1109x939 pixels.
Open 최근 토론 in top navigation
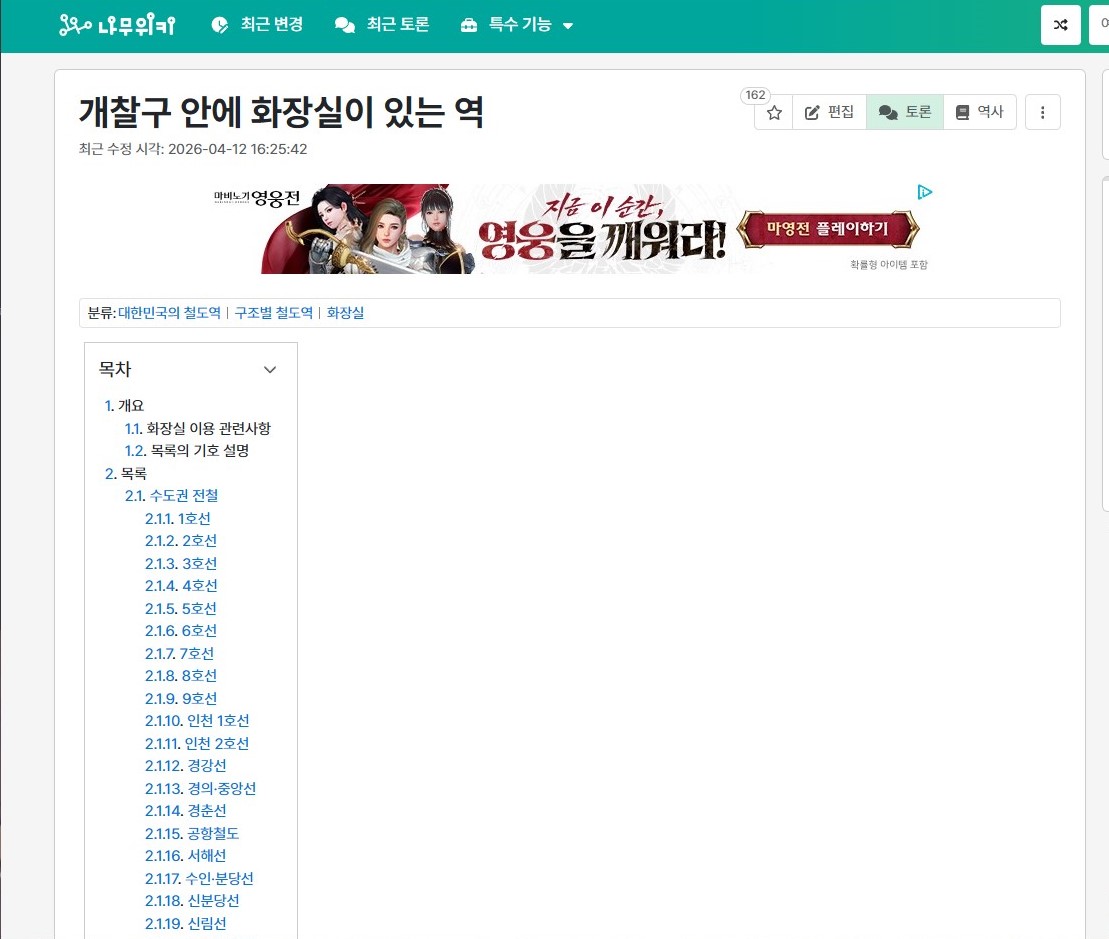click(382, 25)
